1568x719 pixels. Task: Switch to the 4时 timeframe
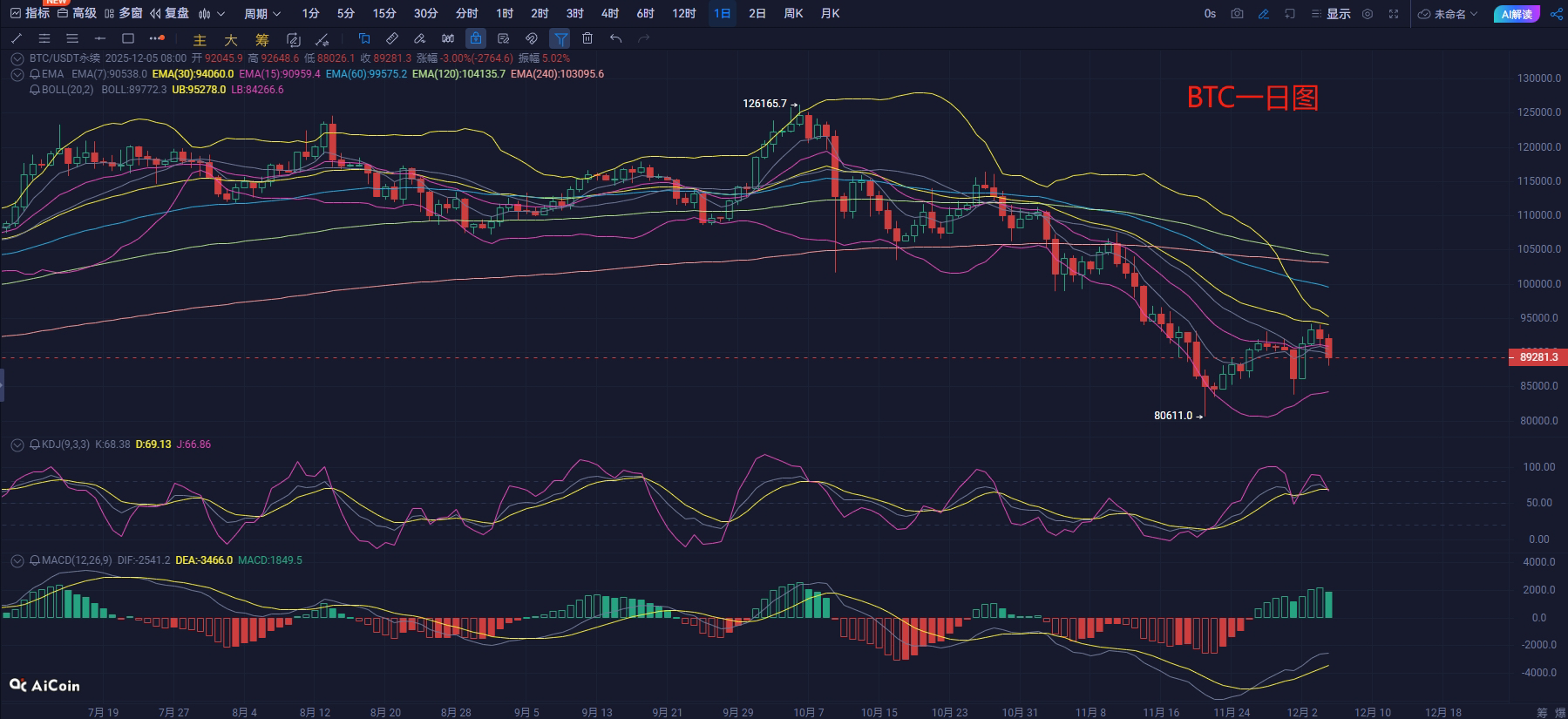point(610,14)
